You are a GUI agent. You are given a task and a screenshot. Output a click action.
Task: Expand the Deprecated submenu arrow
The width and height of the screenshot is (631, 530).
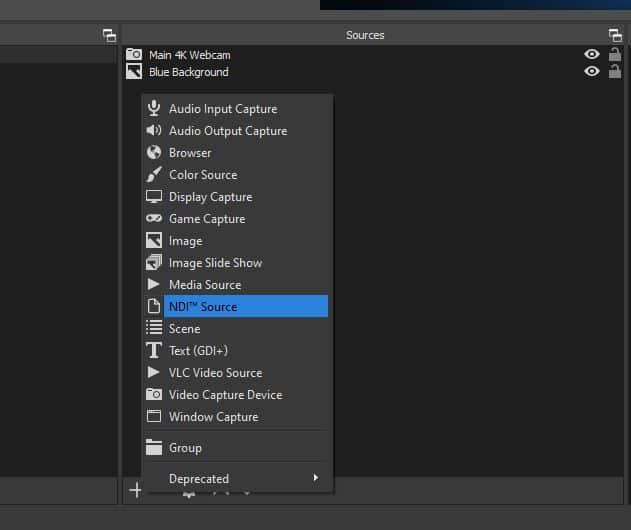pyautogui.click(x=316, y=478)
